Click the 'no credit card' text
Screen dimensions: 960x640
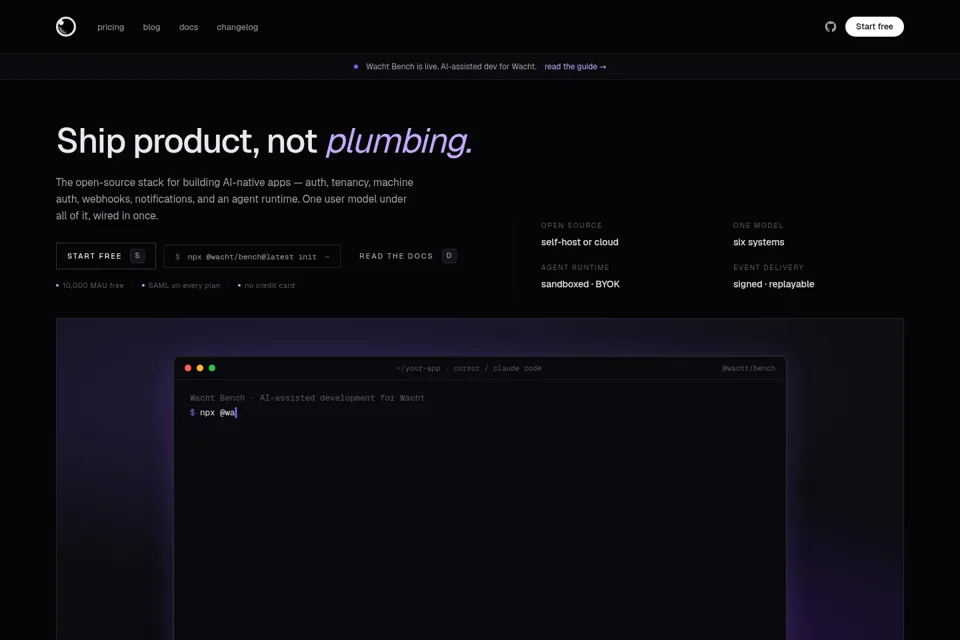pos(269,285)
